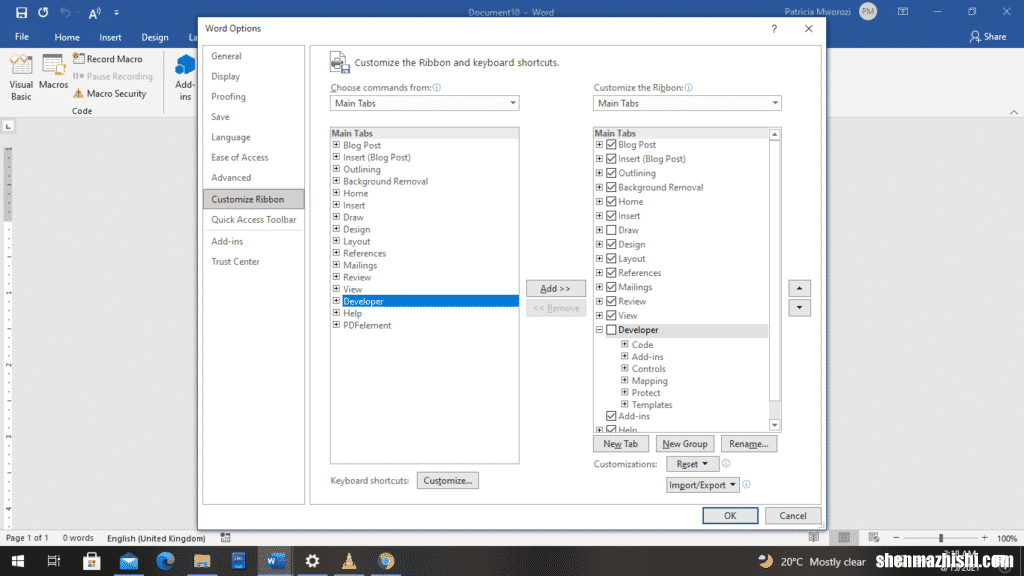1024x576 pixels.
Task: Switch to Read Mode in the status bar
Action: 814,537
